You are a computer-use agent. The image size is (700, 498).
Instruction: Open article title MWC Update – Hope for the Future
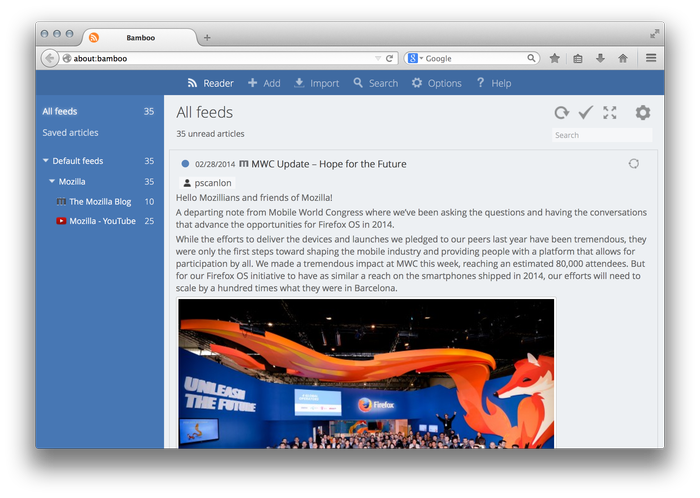pos(329,164)
